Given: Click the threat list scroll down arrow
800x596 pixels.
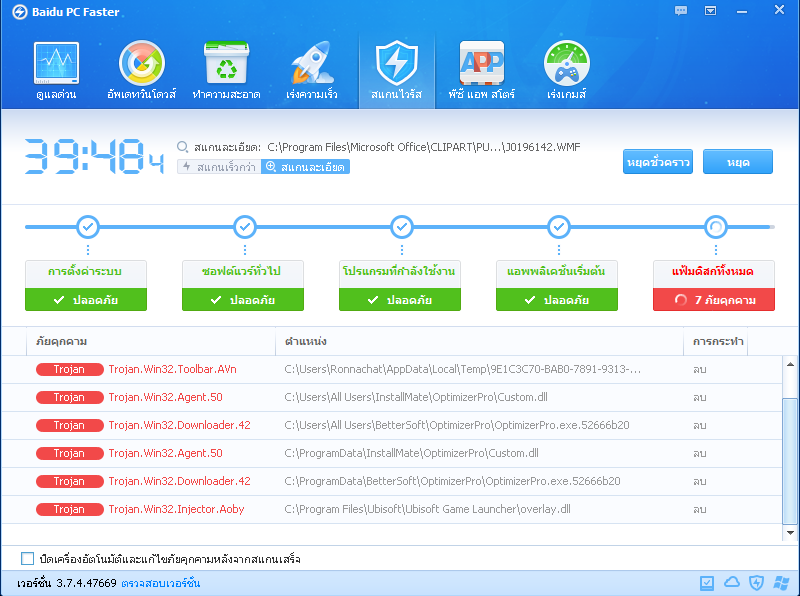Looking at the screenshot, I should tap(790, 532).
